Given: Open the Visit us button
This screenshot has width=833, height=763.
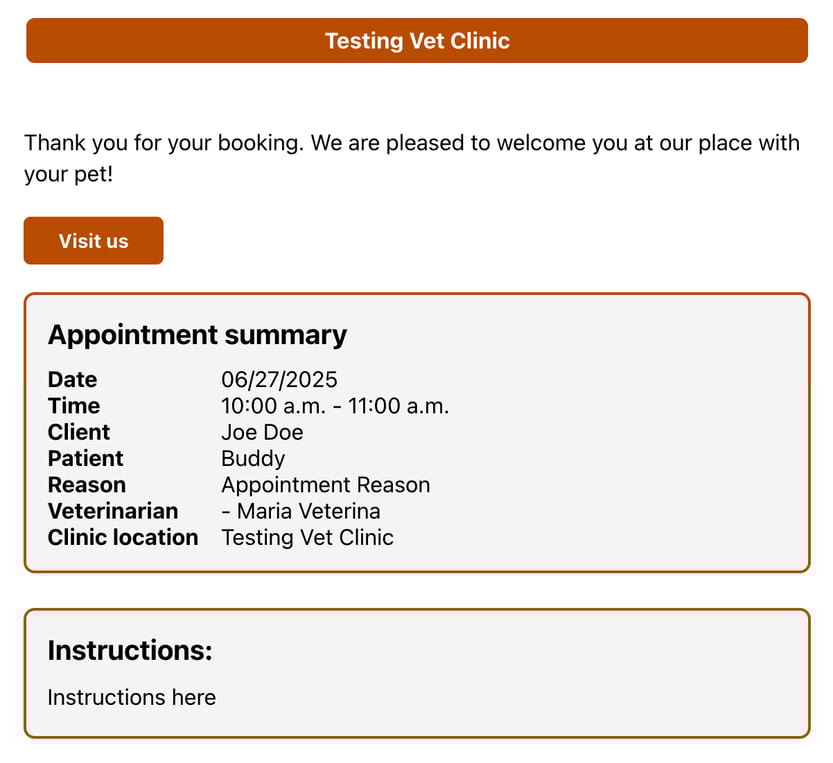Looking at the screenshot, I should pyautogui.click(x=94, y=241).
